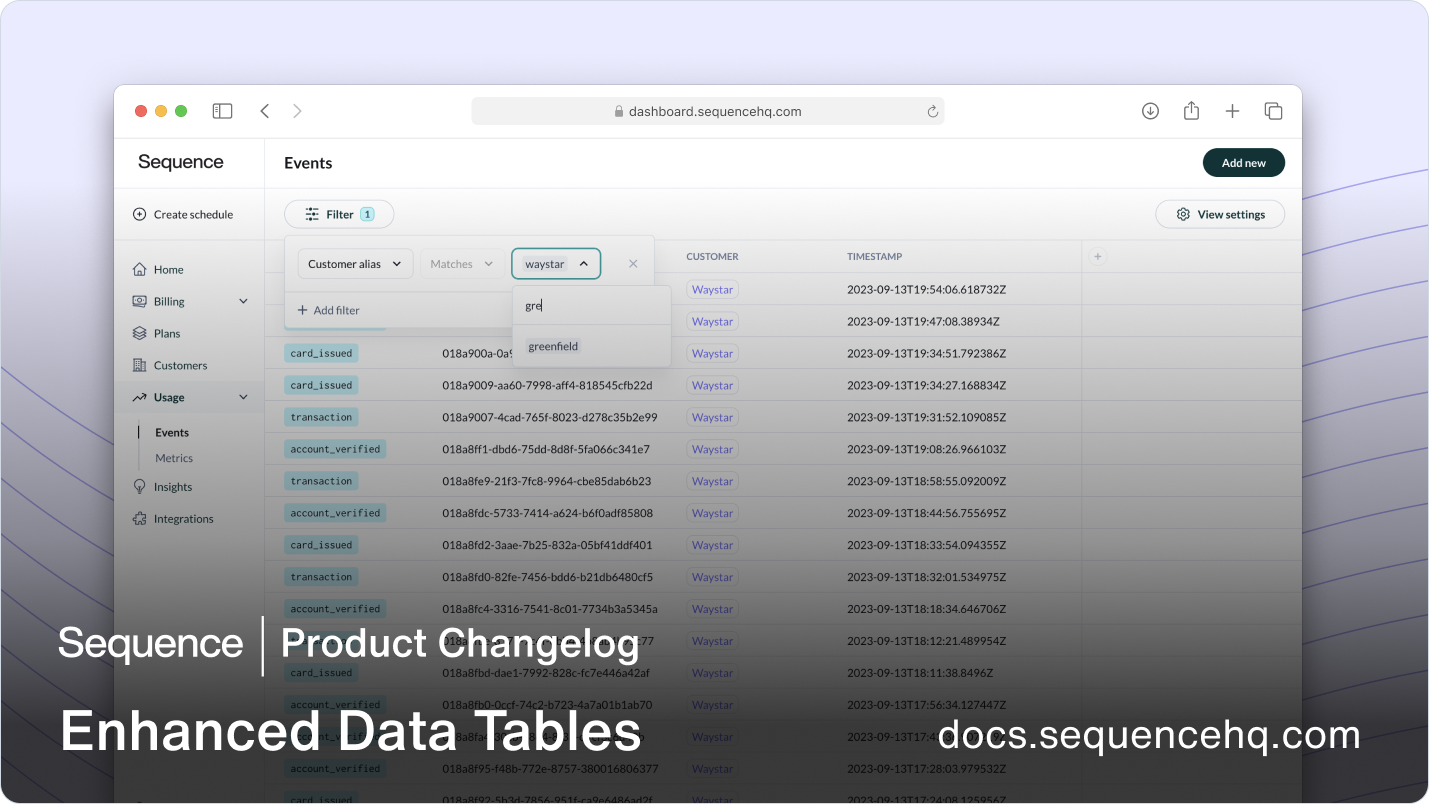The width and height of the screenshot is (1429, 804).
Task: Click the Create schedule plus icon
Action: pos(137,214)
